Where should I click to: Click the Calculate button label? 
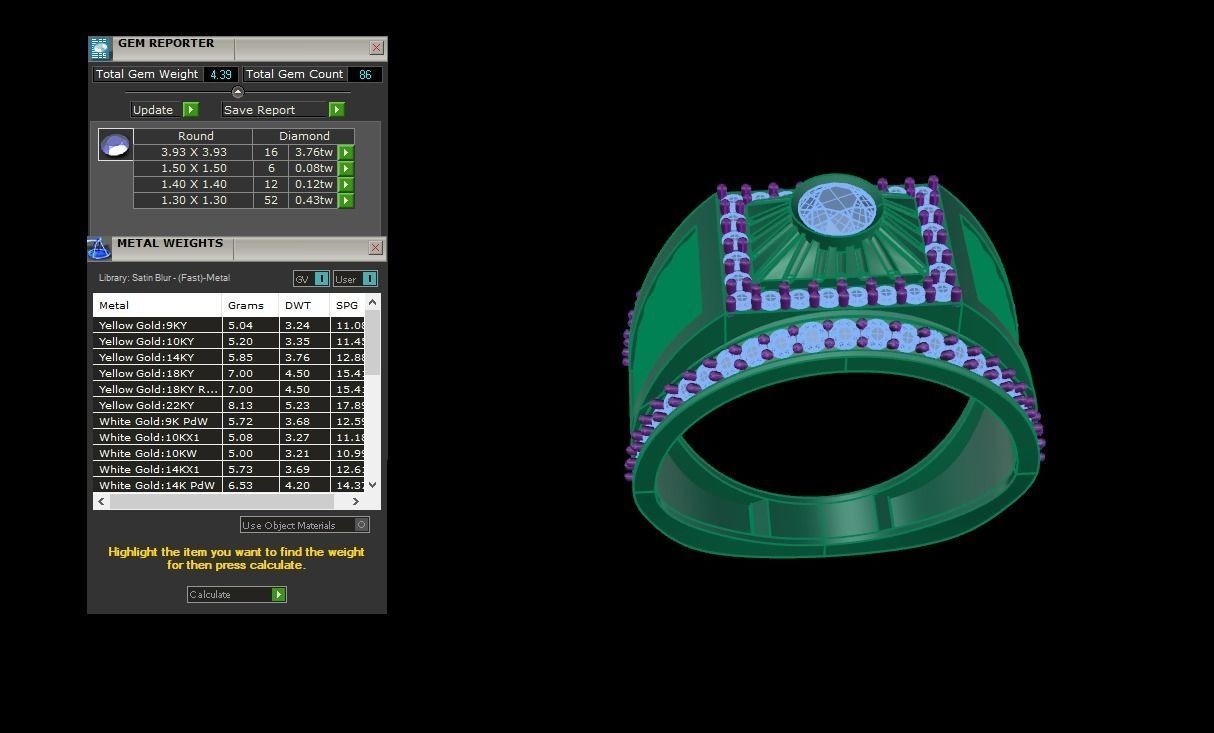210,595
